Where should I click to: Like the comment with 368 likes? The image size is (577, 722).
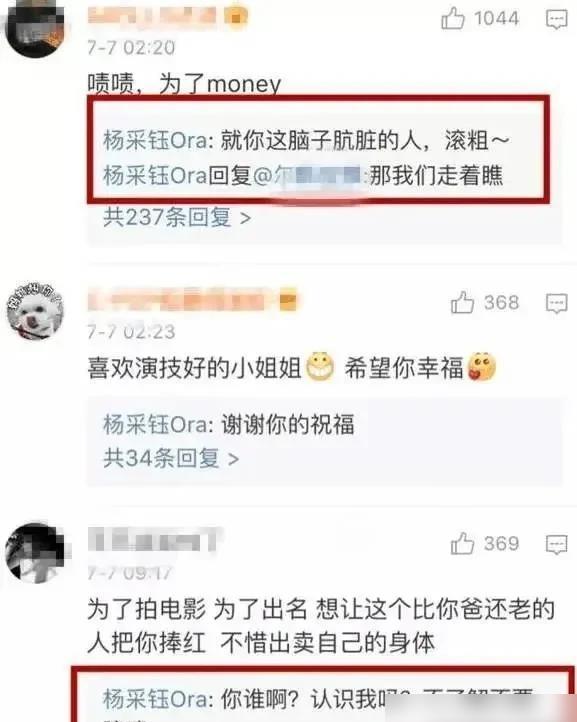tap(462, 303)
